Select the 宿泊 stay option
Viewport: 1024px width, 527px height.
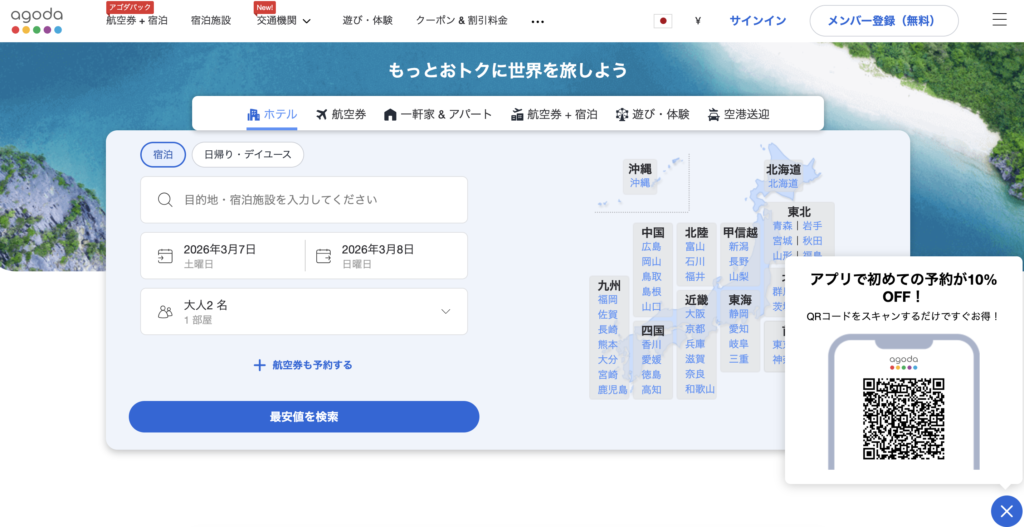(x=163, y=155)
